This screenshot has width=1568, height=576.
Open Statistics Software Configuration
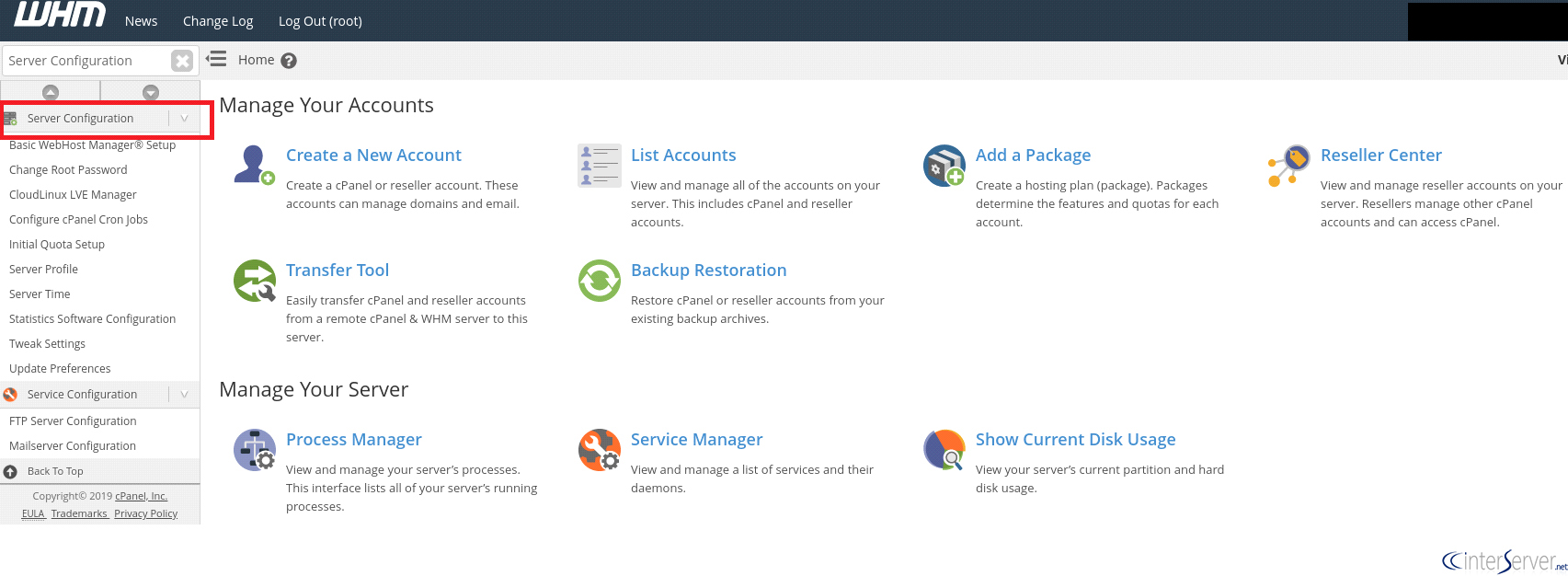[92, 319]
